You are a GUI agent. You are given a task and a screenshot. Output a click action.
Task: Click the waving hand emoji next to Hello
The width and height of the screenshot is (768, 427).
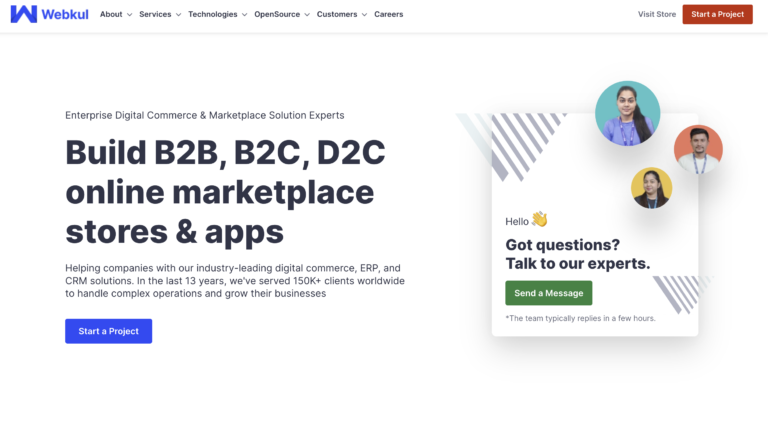pyautogui.click(x=539, y=219)
